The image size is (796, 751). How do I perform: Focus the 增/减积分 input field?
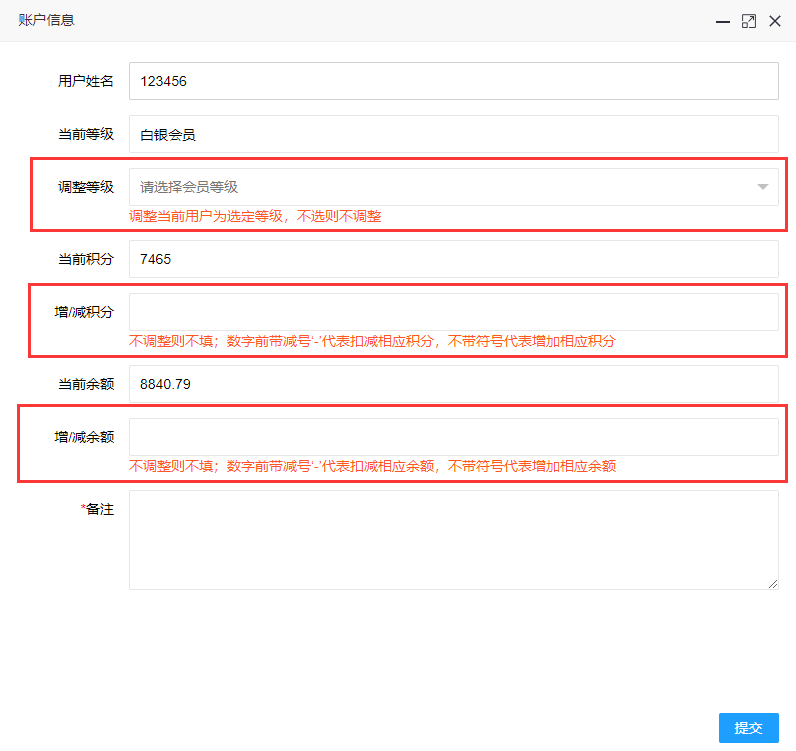click(x=453, y=312)
